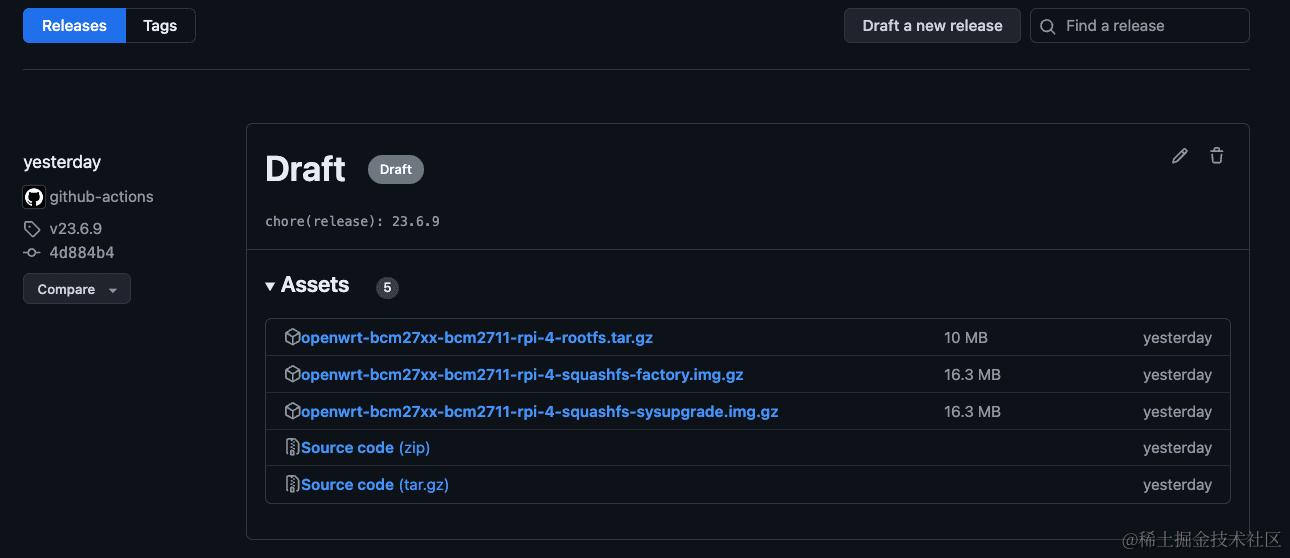Click yesterday timestamp on squashfs-sysupgrade.img.gz row
This screenshot has width=1290, height=558.
click(x=1177, y=412)
